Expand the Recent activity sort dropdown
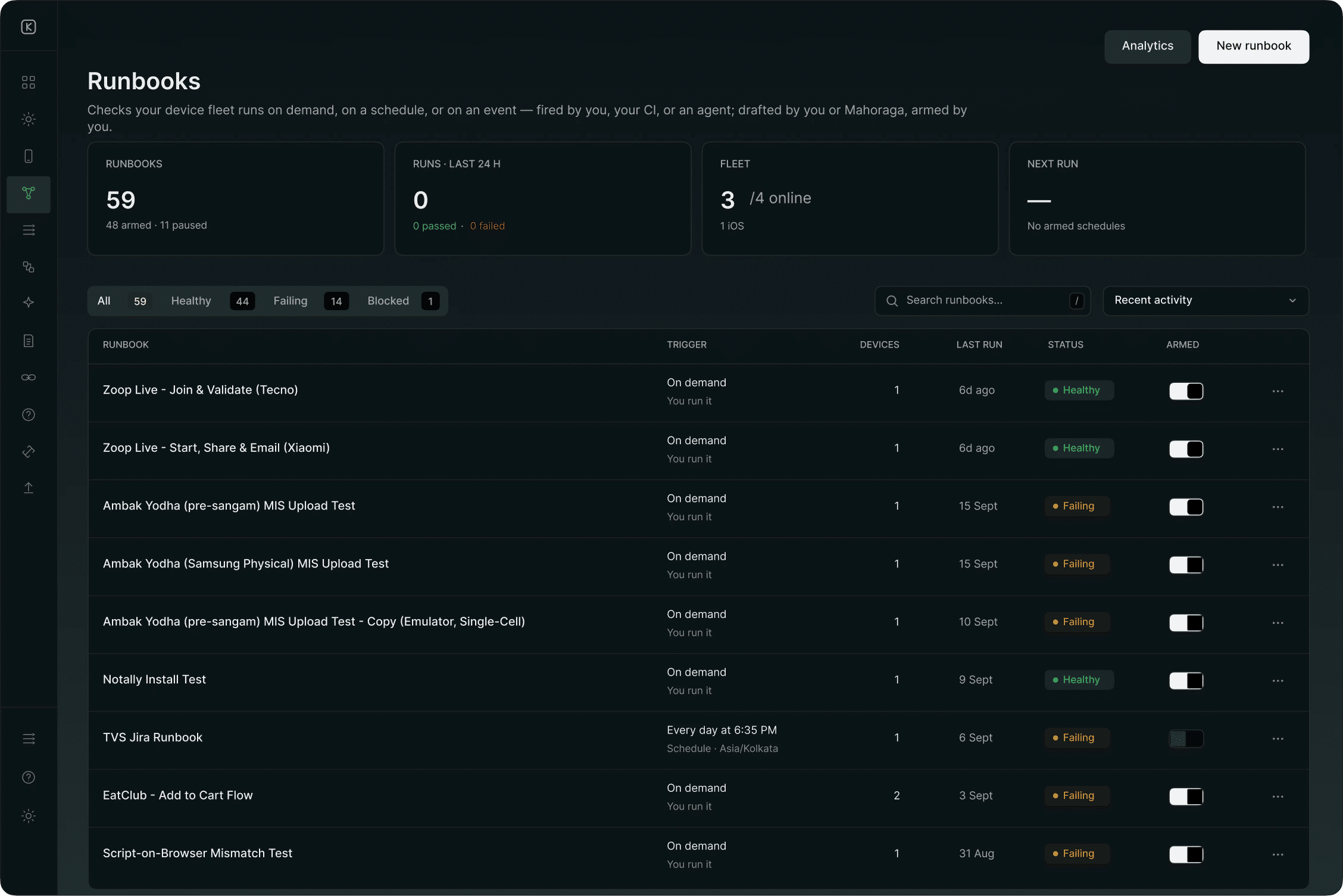The width and height of the screenshot is (1343, 896). [x=1205, y=301]
